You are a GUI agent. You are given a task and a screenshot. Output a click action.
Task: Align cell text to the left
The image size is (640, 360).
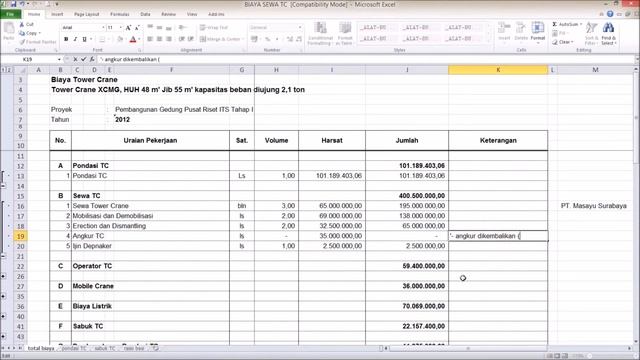150,39
